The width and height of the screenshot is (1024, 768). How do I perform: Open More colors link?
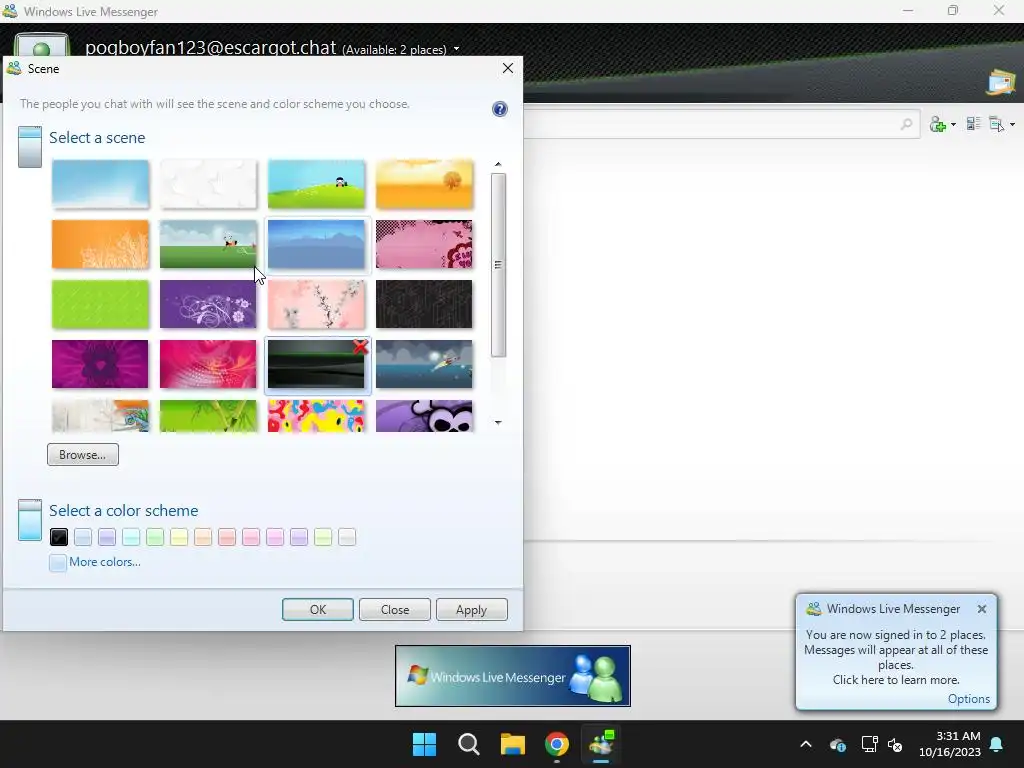tap(104, 562)
